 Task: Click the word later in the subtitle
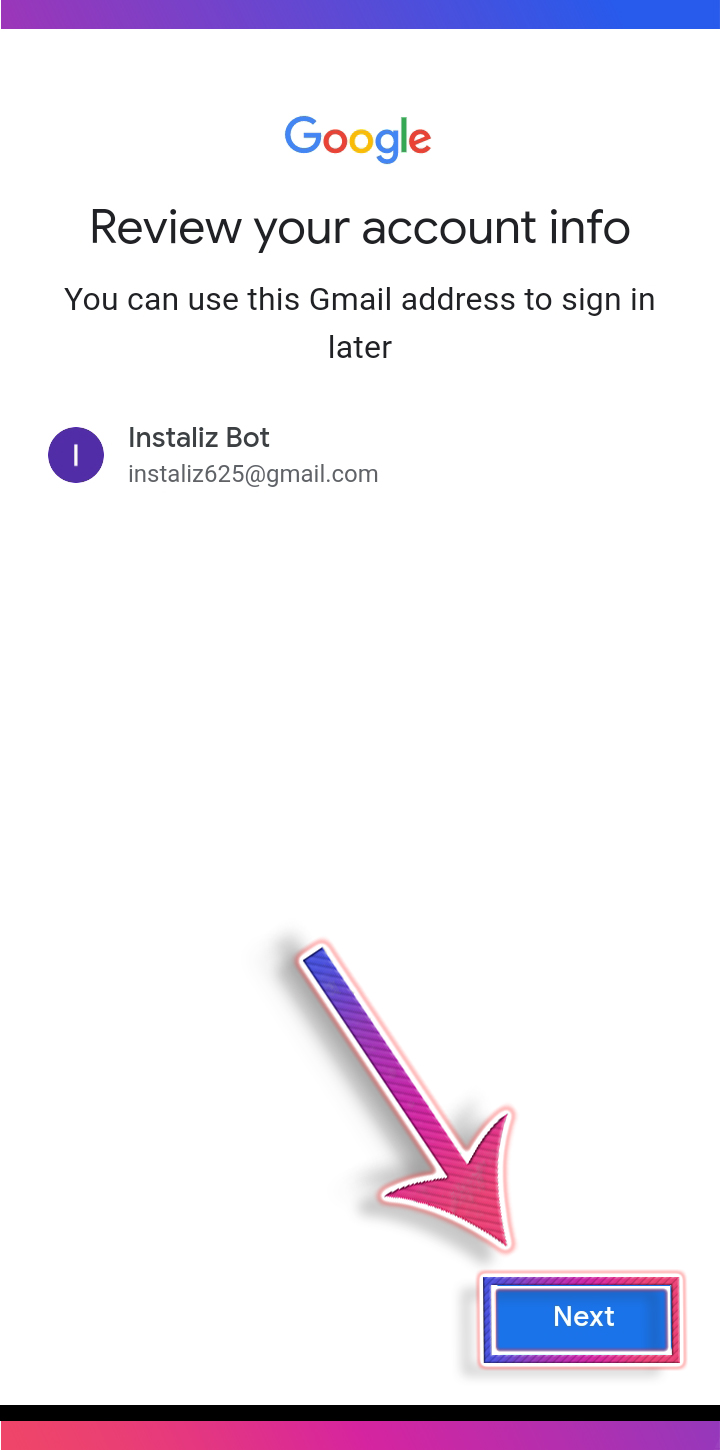(x=360, y=347)
